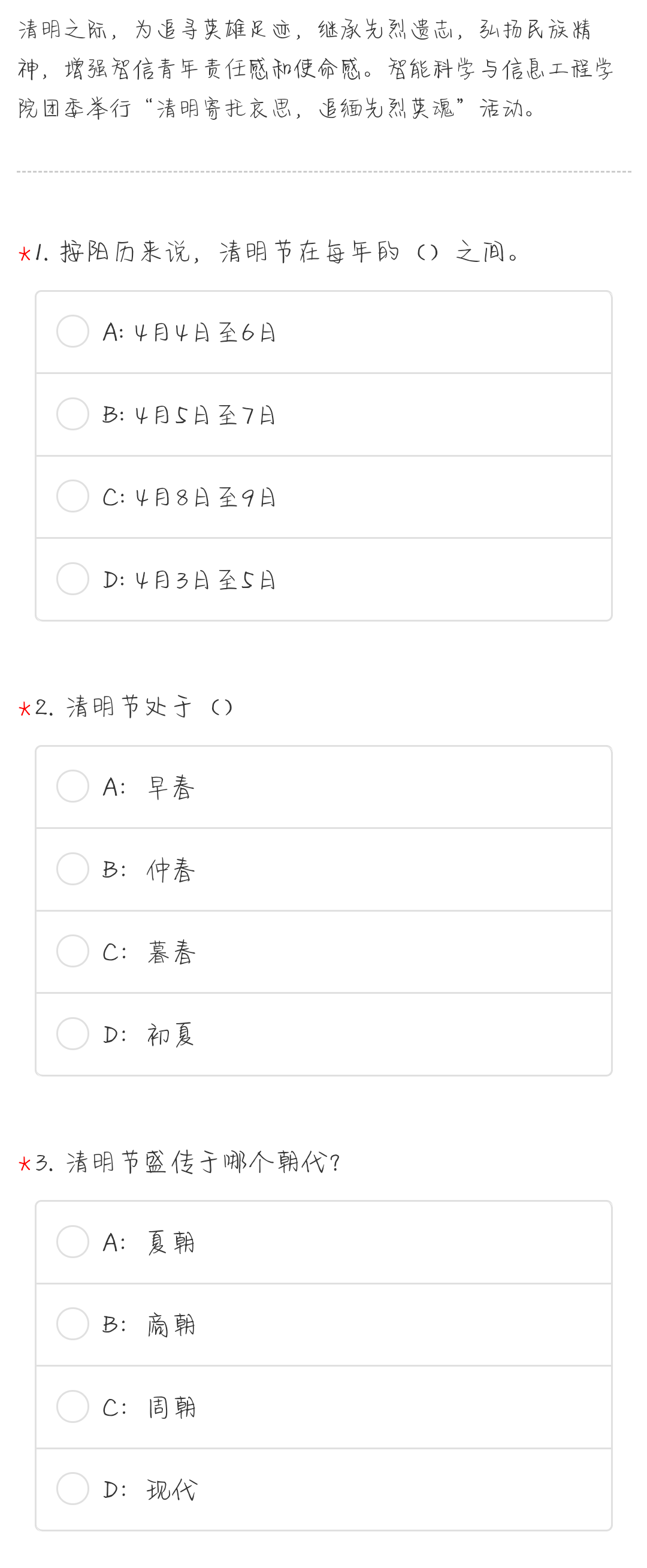This screenshot has height=1568, width=647.
Task: Click the red asterisk beside question 1
Action: point(25,253)
